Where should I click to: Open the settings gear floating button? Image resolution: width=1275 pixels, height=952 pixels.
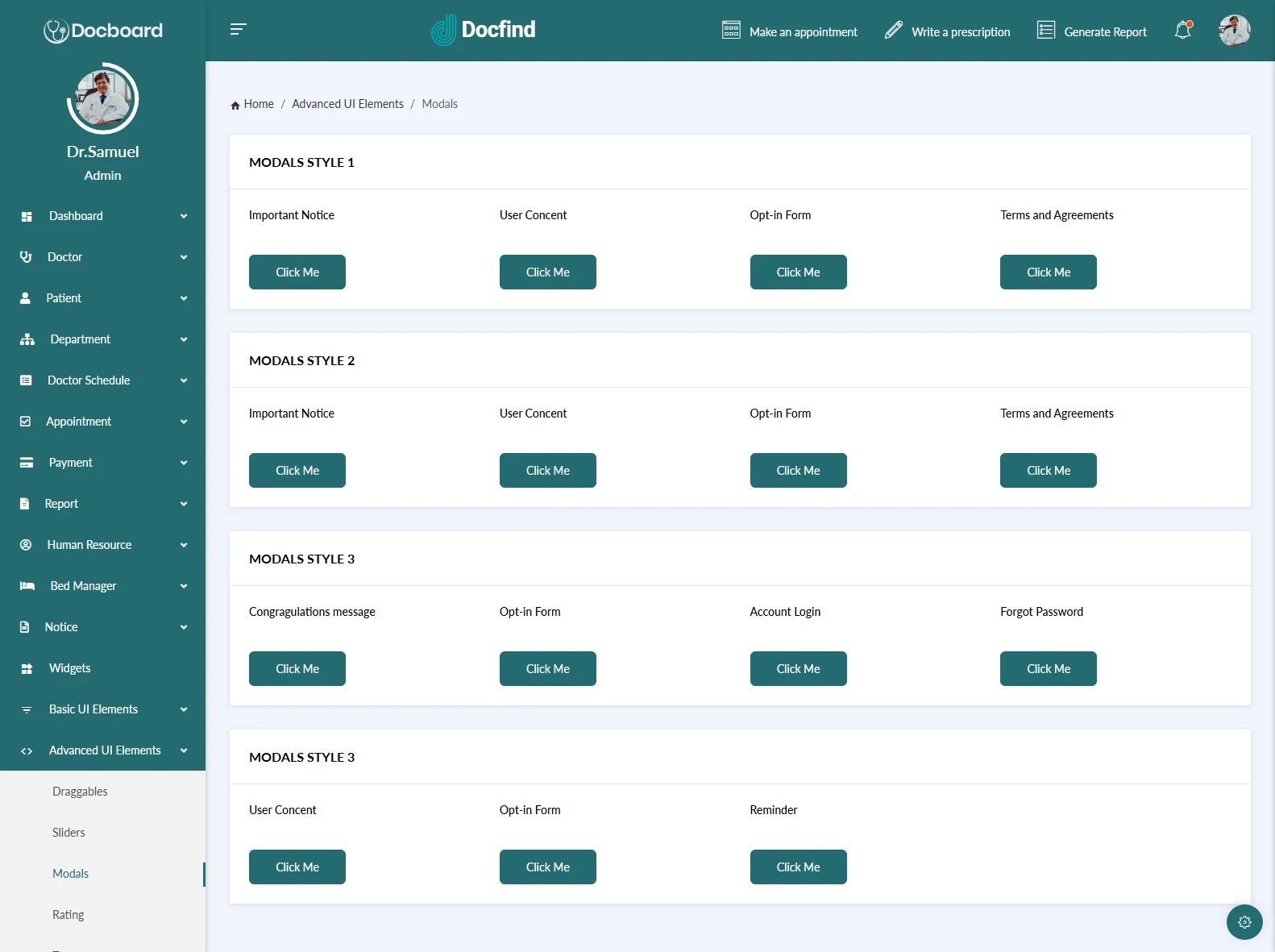point(1244,922)
